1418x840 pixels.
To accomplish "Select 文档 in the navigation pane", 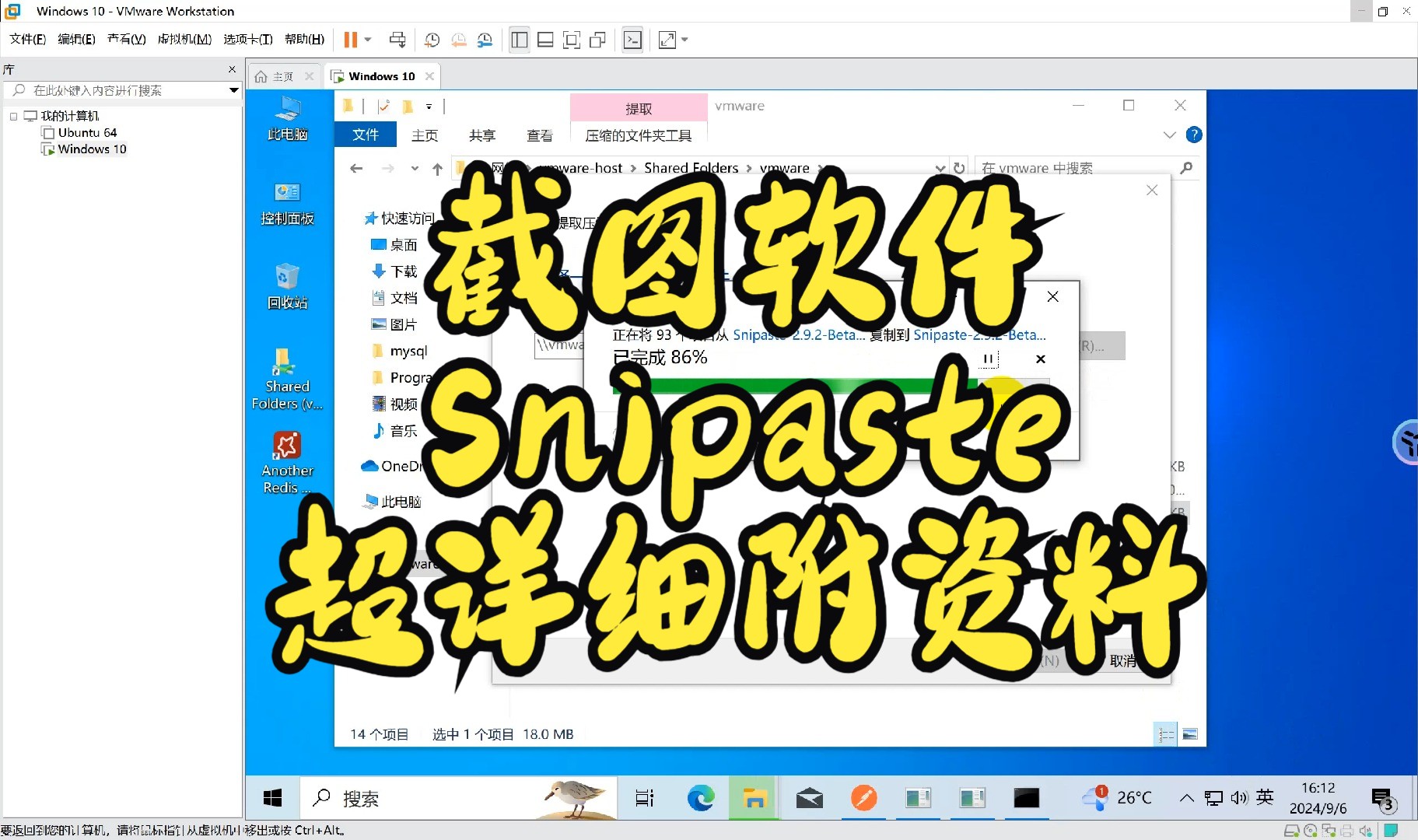I will coord(395,298).
